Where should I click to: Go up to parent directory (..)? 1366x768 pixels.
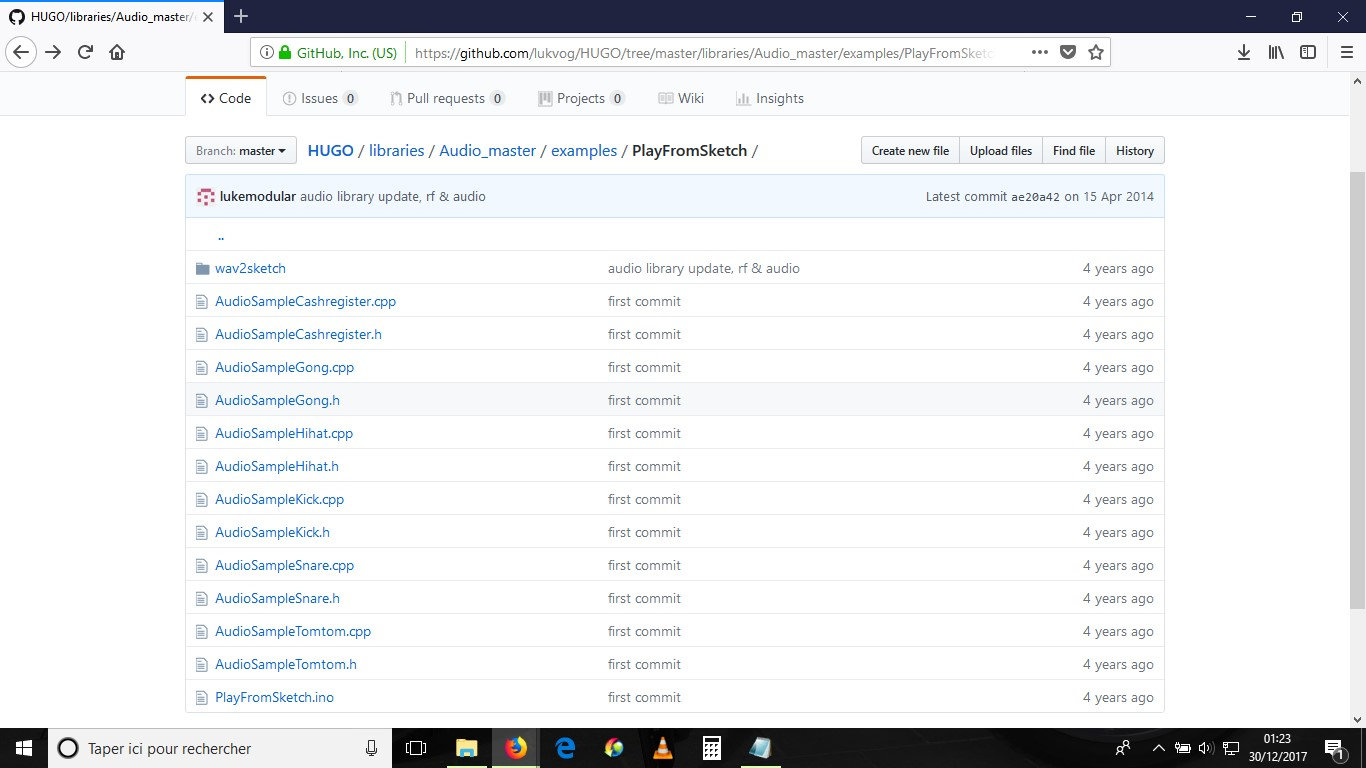[x=220, y=236]
